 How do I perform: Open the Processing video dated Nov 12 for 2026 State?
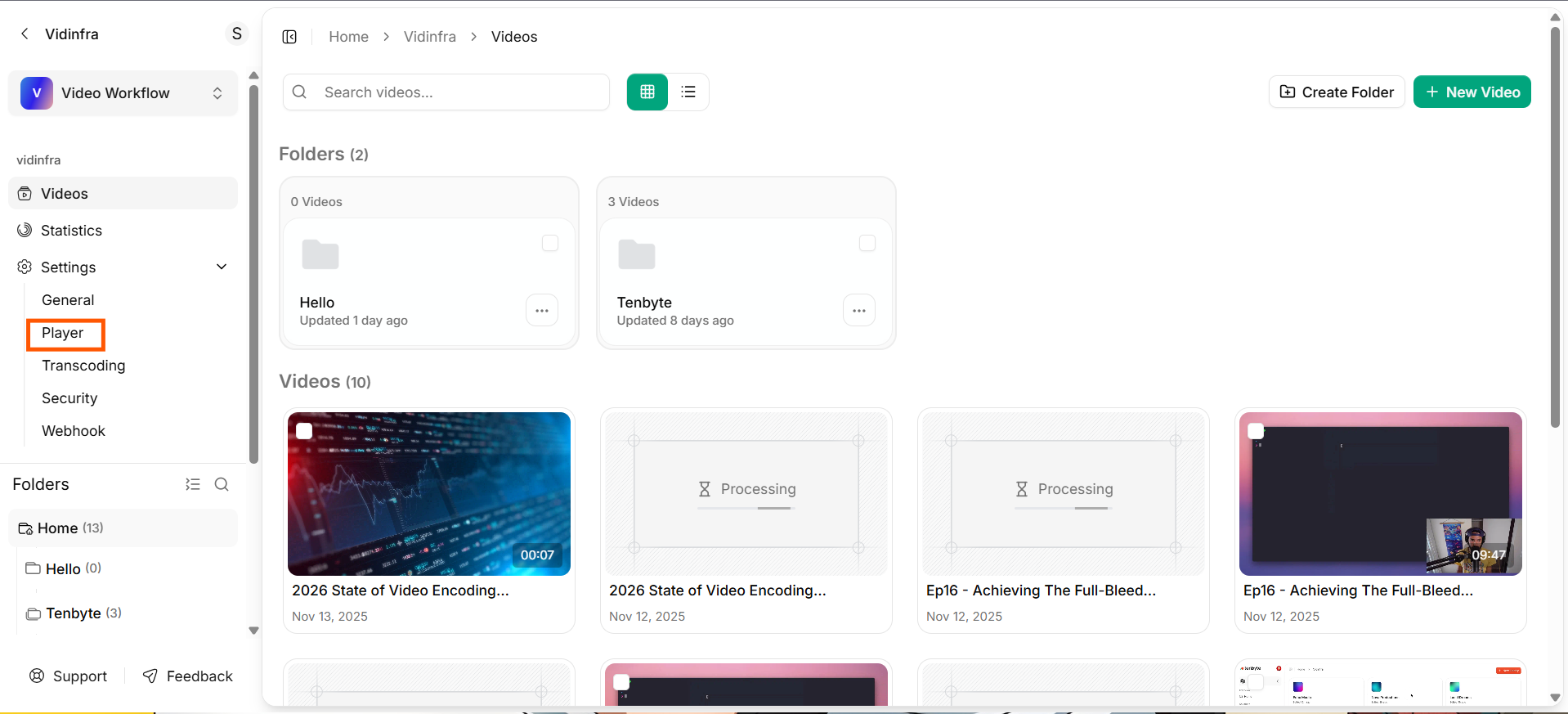pyautogui.click(x=746, y=494)
